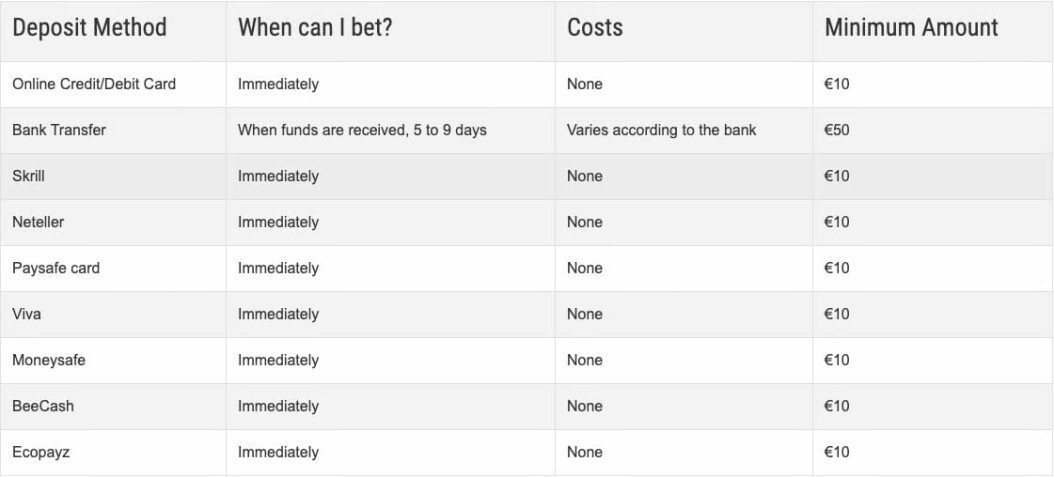Click the Minimum Amount column header
The height and width of the screenshot is (477, 1054).
911,28
